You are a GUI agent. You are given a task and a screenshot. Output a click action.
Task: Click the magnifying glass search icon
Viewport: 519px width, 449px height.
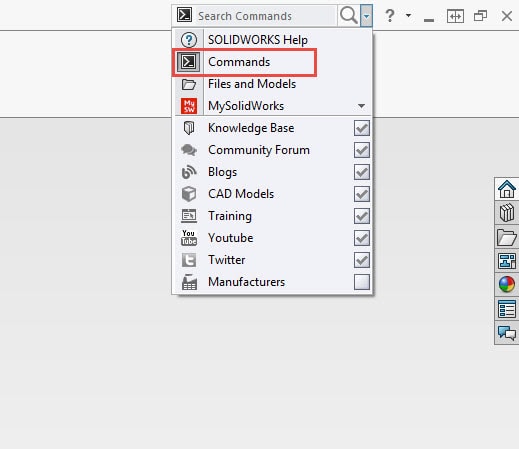(x=349, y=15)
